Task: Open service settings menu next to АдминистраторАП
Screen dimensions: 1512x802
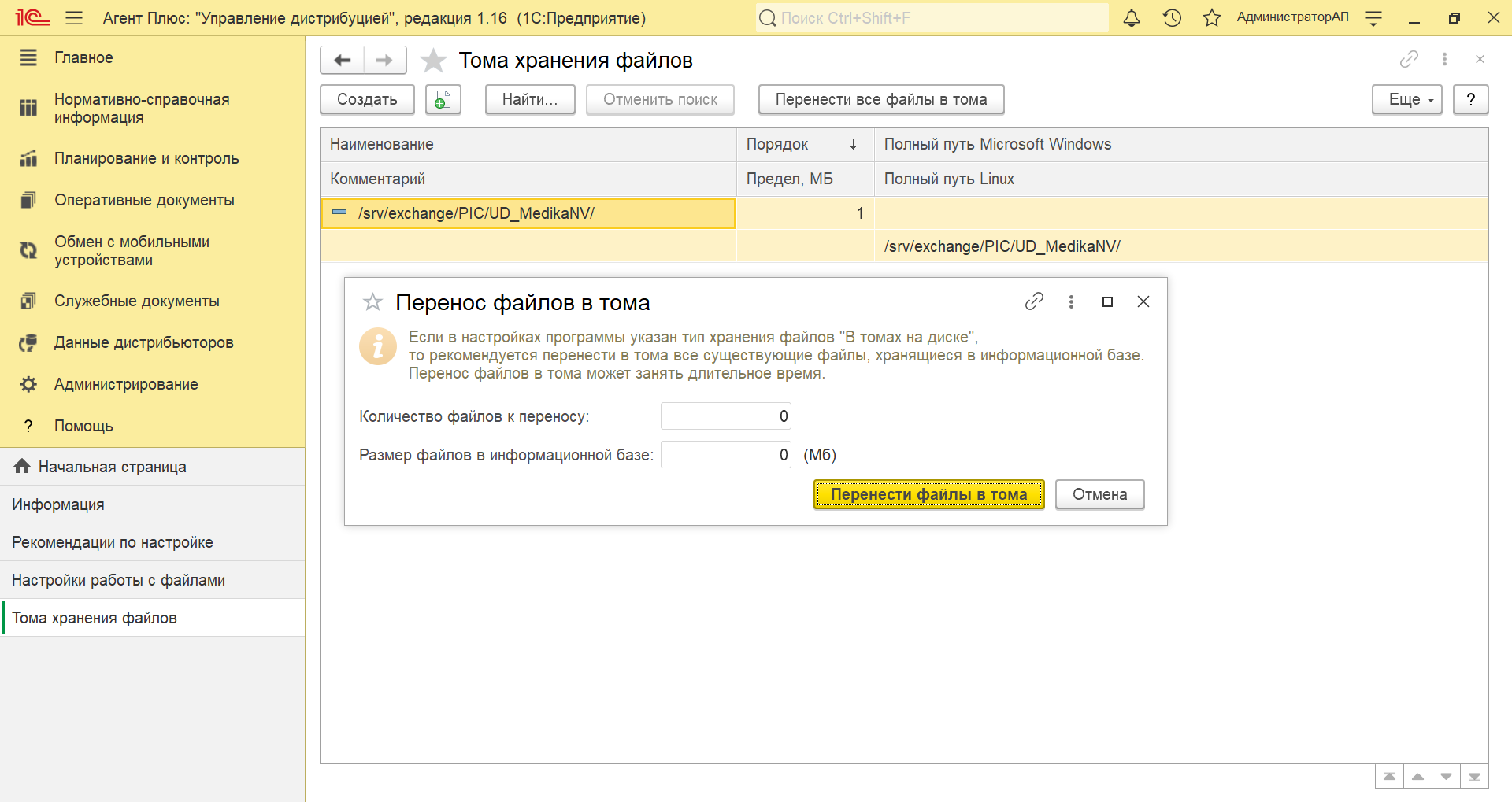Action: 1373,17
